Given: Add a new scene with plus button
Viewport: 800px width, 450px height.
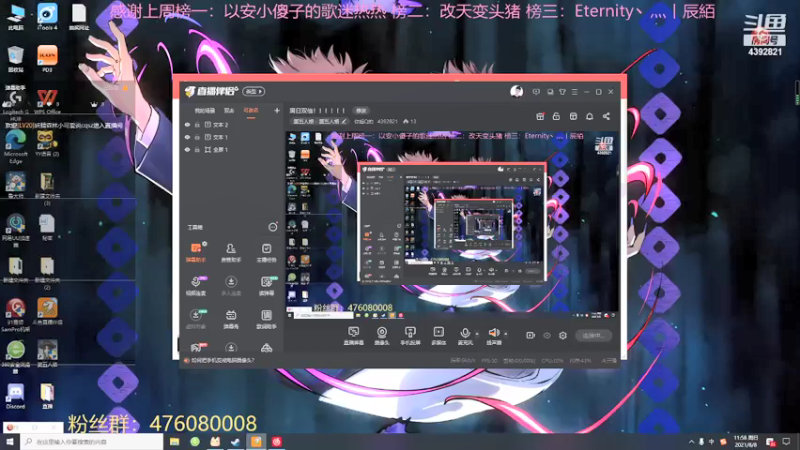Looking at the screenshot, I should 277,110.
